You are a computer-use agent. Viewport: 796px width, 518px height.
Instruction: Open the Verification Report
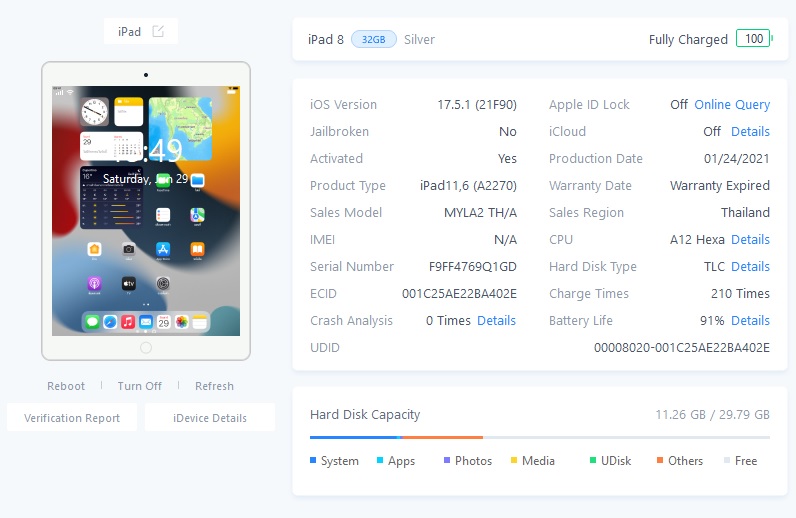(x=72, y=417)
